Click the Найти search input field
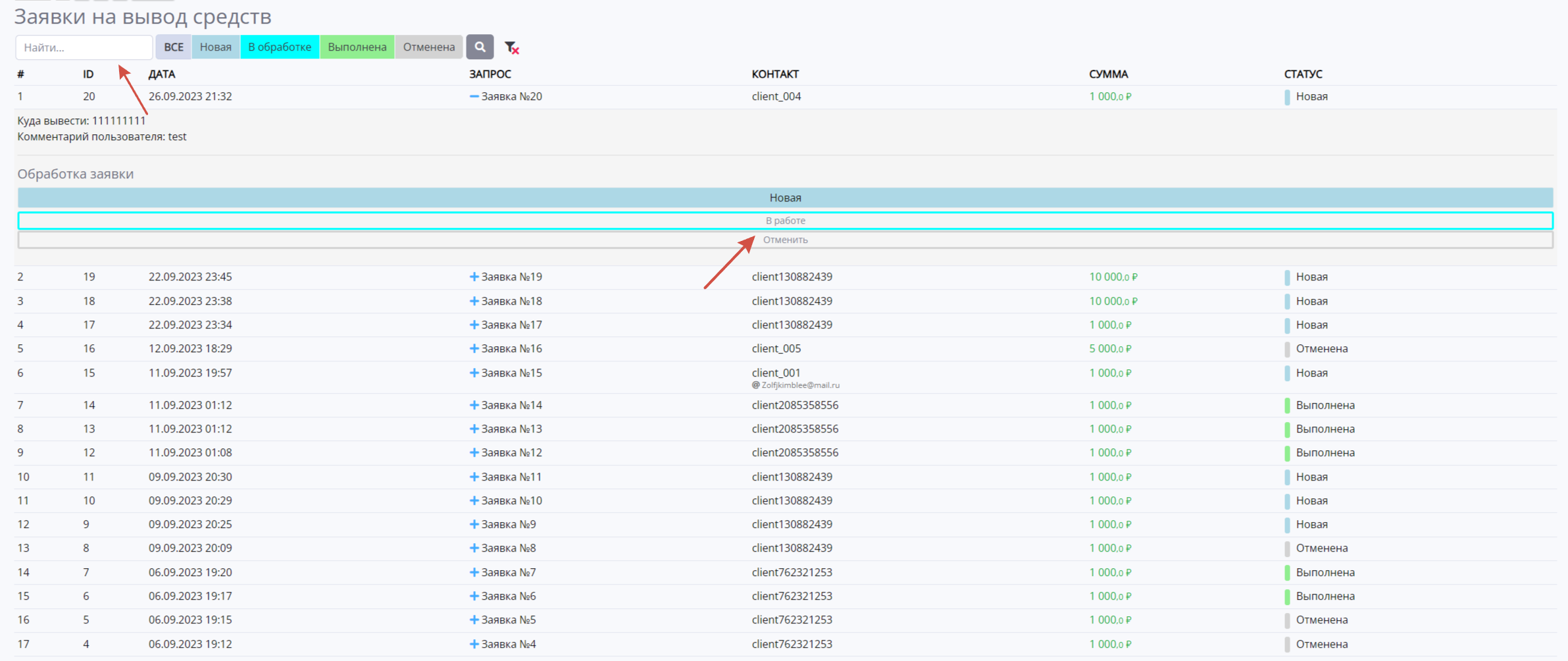The width and height of the screenshot is (1568, 661). pyautogui.click(x=84, y=47)
